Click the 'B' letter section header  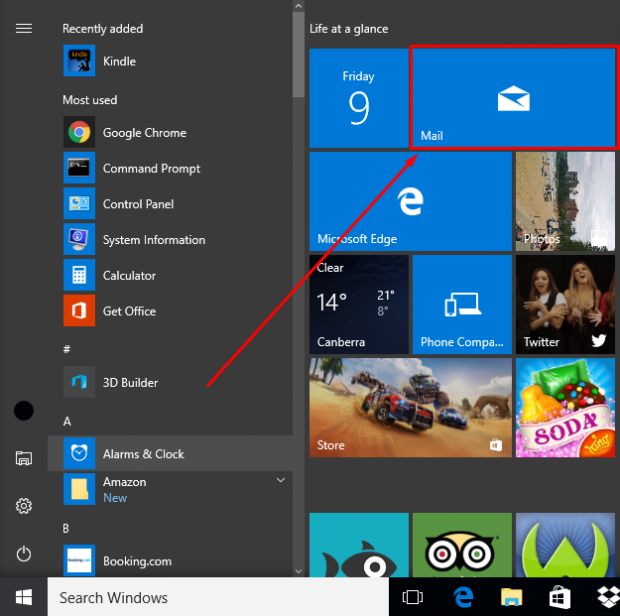(x=66, y=528)
